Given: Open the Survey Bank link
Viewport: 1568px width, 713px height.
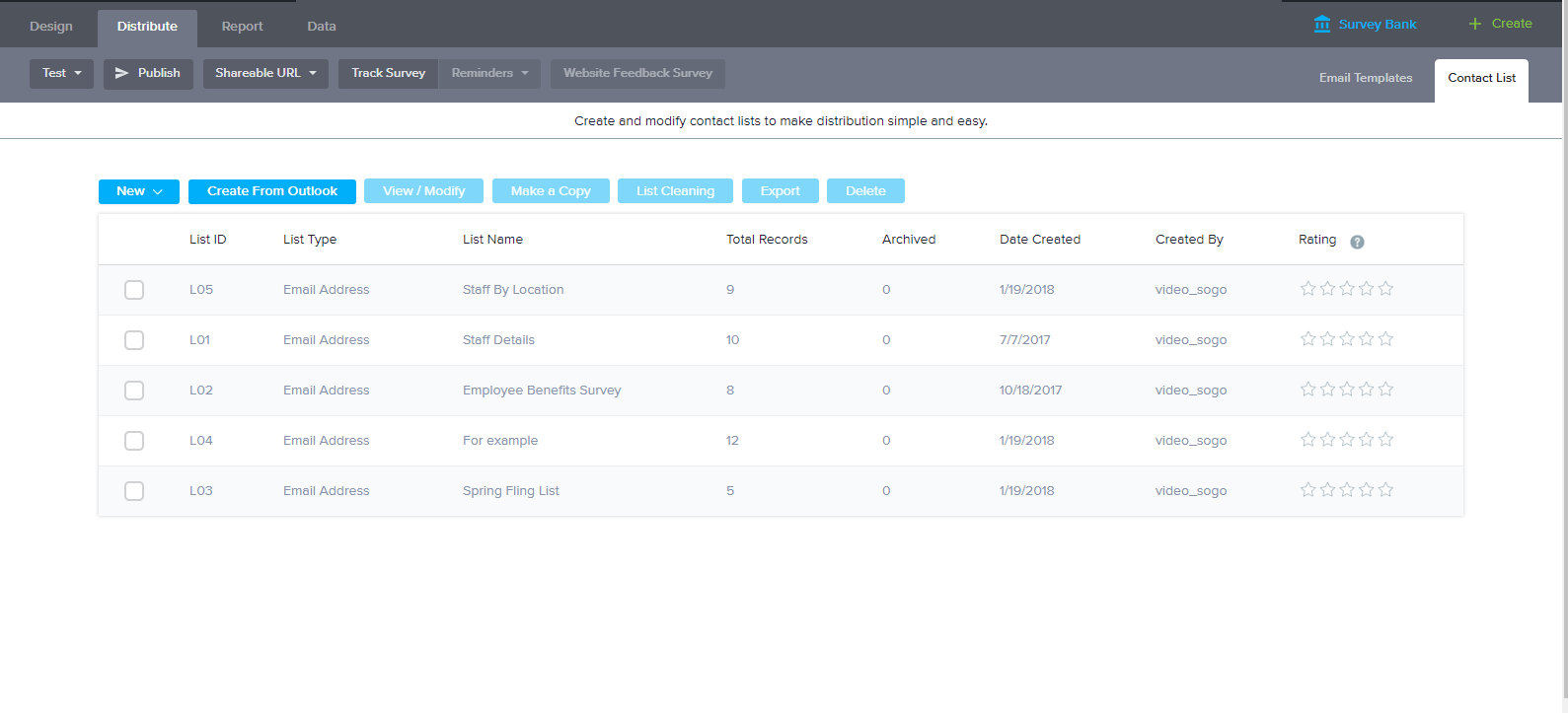Looking at the screenshot, I should 1377,25.
